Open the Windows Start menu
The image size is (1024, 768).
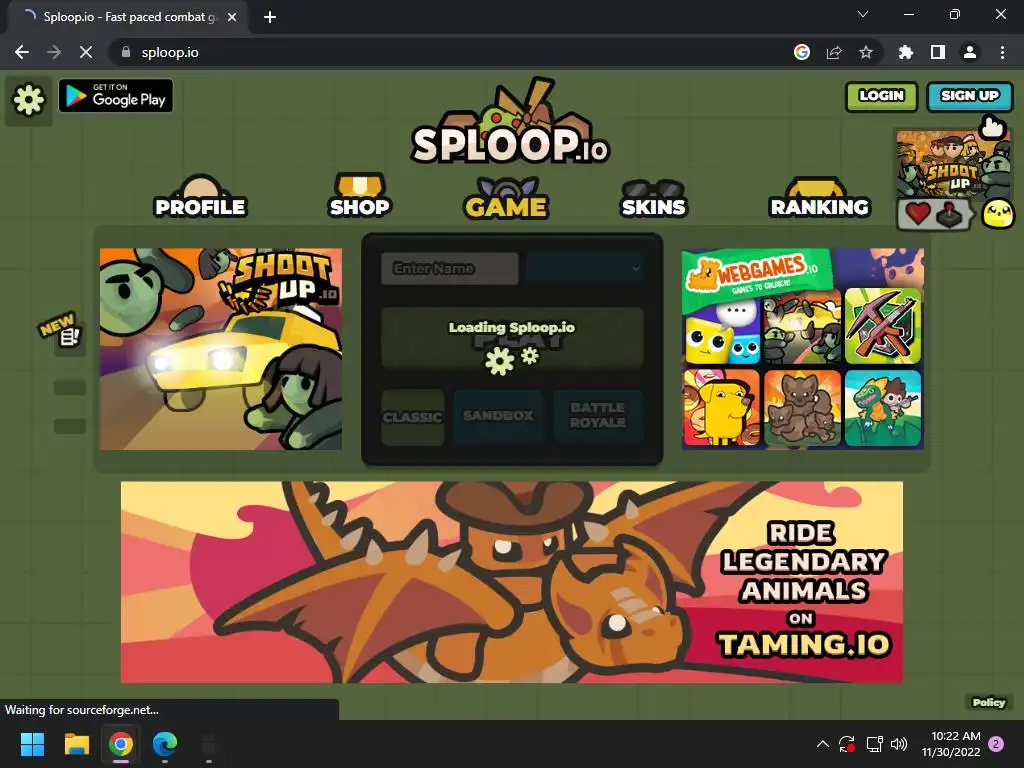(32, 744)
